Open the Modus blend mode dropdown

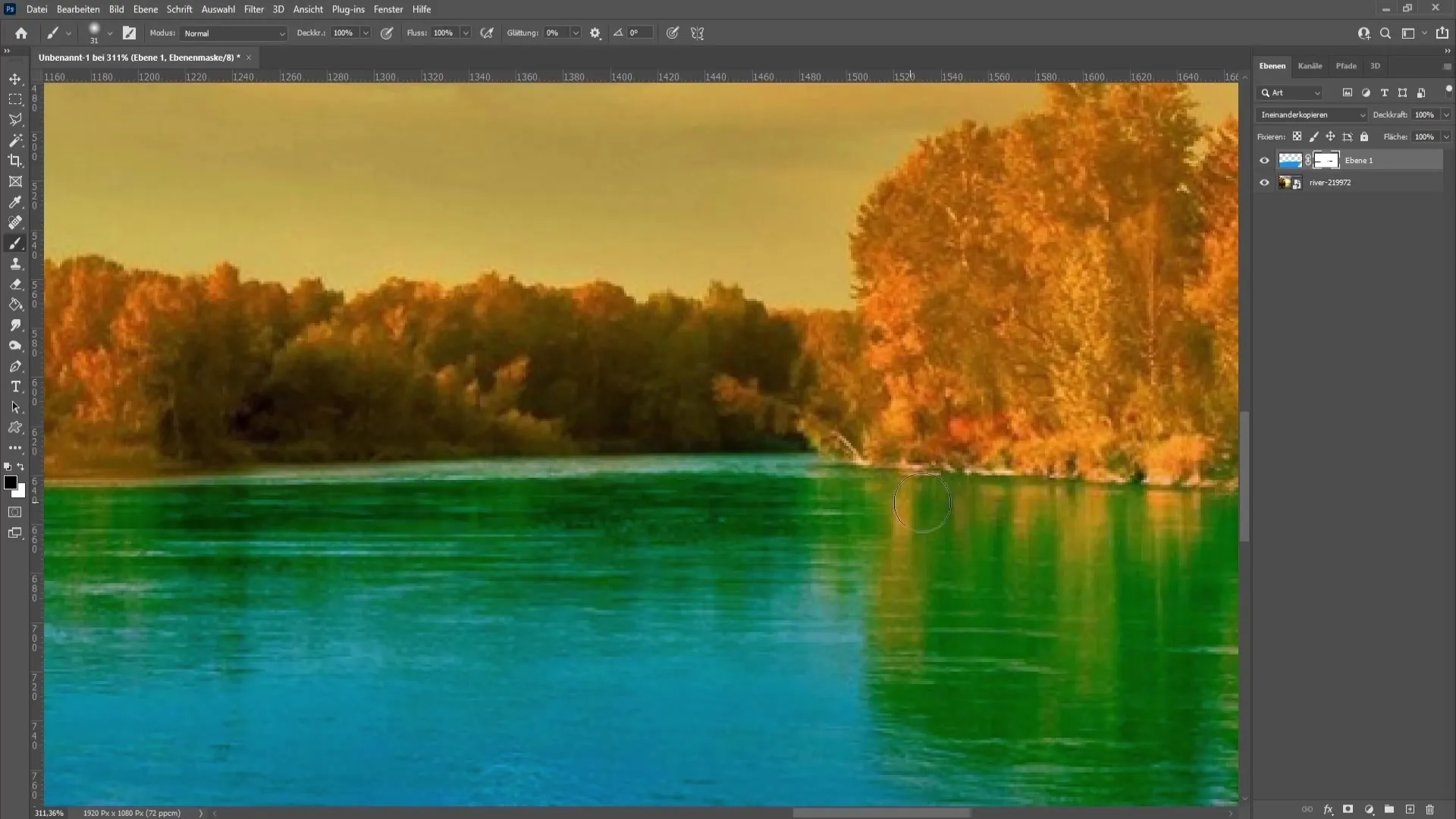click(x=234, y=33)
